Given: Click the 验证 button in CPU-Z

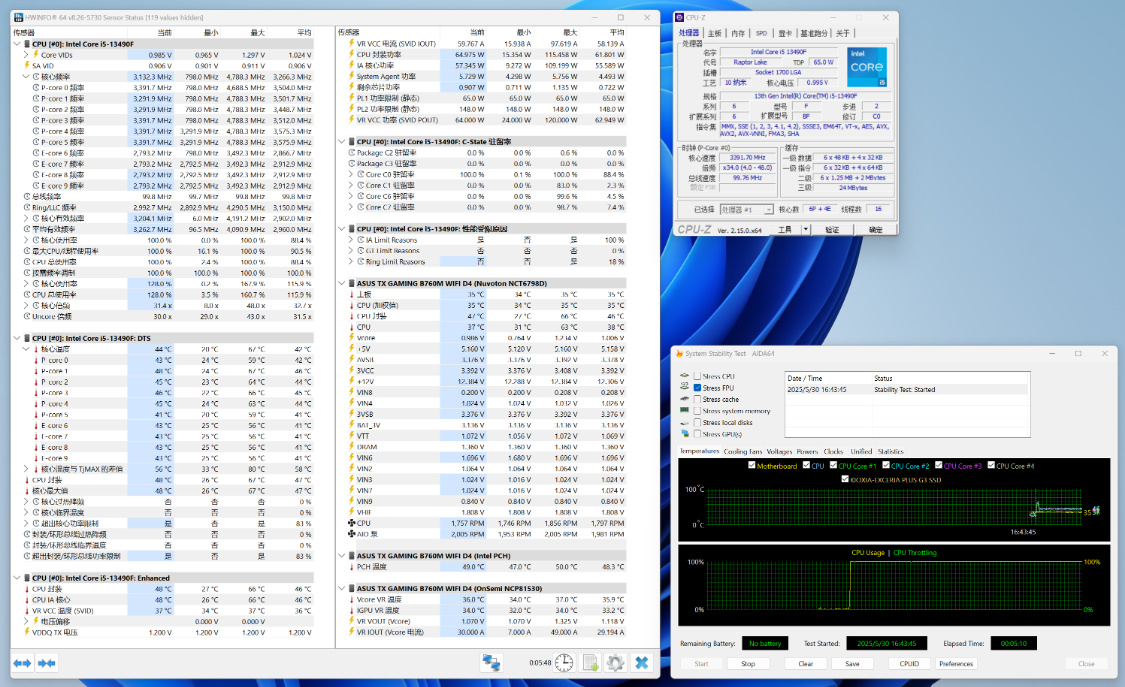Looking at the screenshot, I should coord(832,229).
